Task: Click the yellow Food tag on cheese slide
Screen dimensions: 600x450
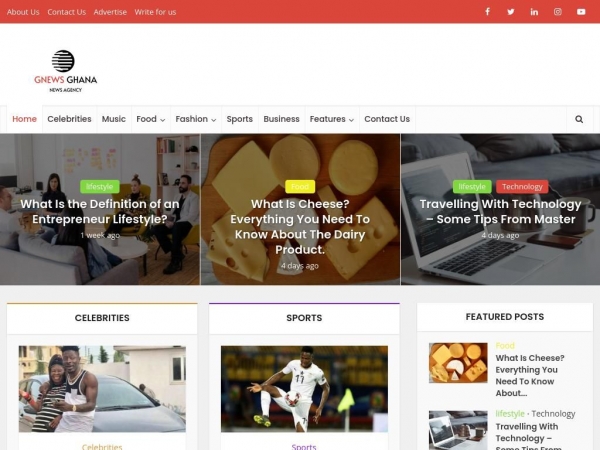Action: pyautogui.click(x=300, y=187)
